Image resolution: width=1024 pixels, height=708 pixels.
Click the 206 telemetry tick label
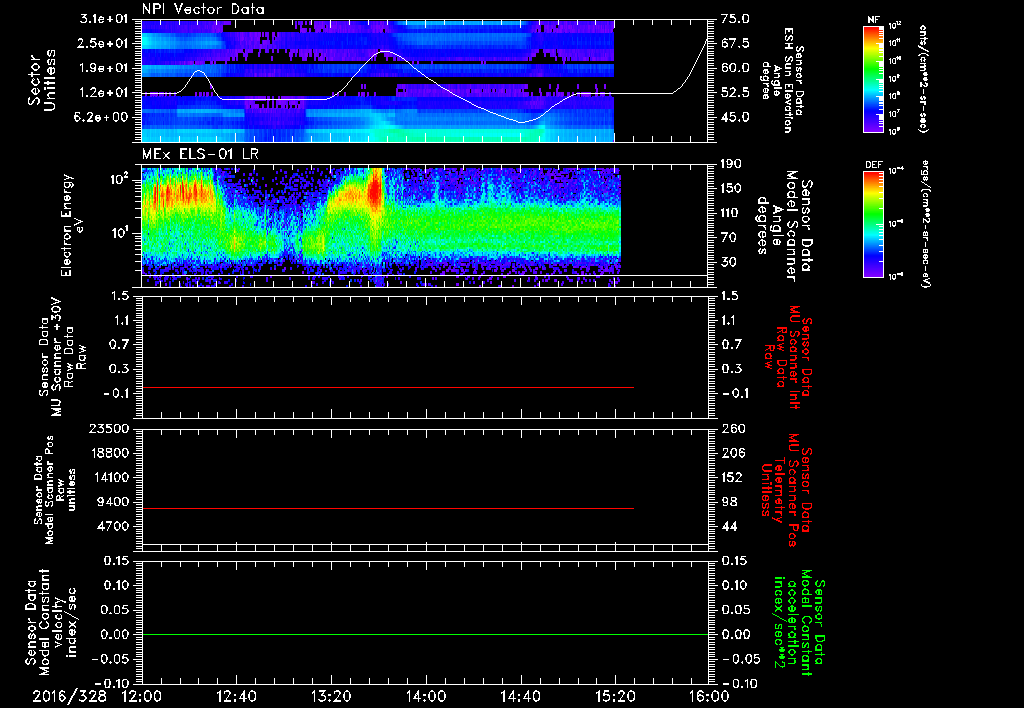731,453
